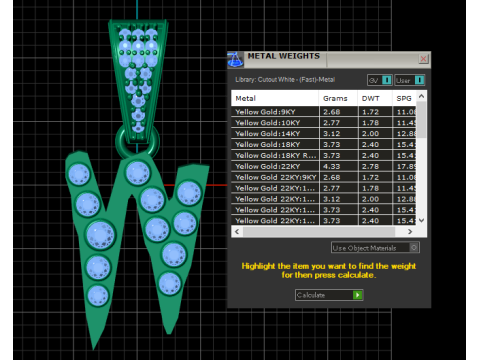The width and height of the screenshot is (480, 360).
Task: Click the horizontal scroll left arrow
Action: 237,231
